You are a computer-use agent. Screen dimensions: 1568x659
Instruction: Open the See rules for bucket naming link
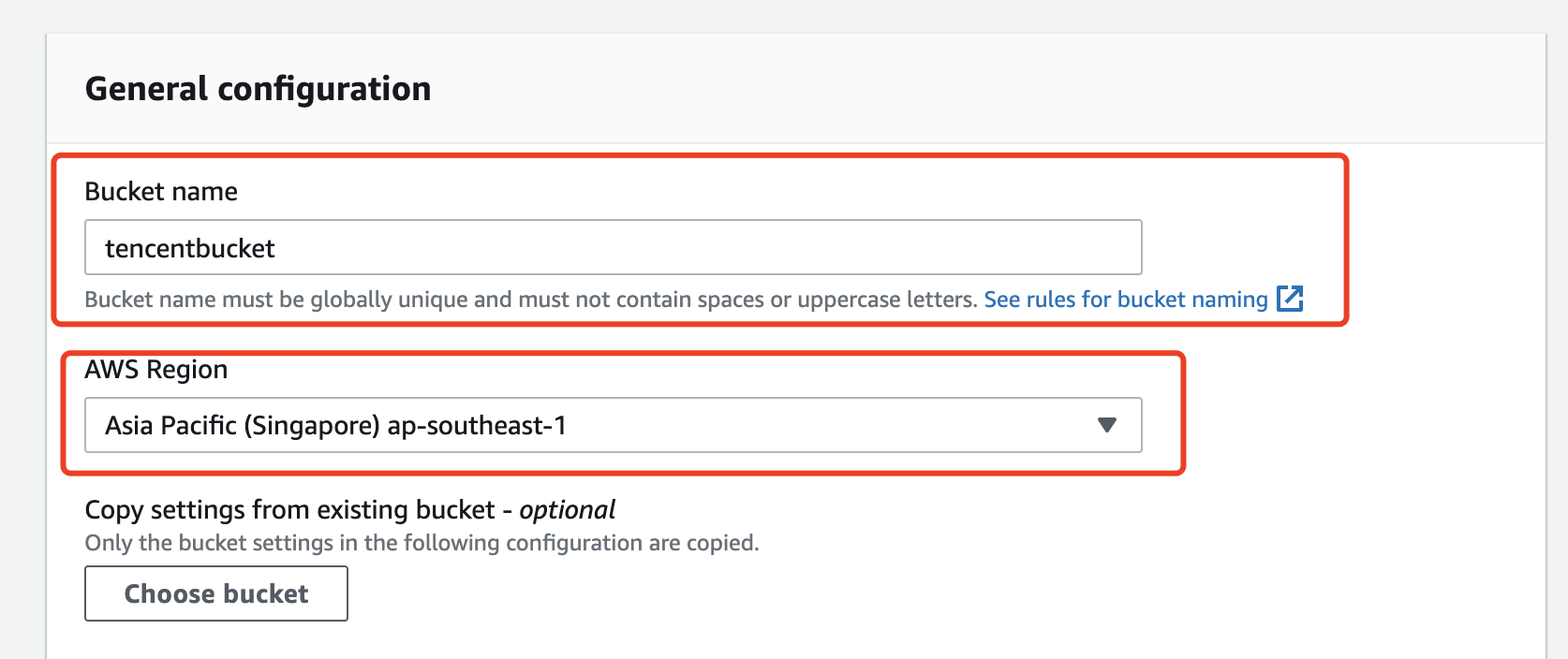tap(1125, 300)
